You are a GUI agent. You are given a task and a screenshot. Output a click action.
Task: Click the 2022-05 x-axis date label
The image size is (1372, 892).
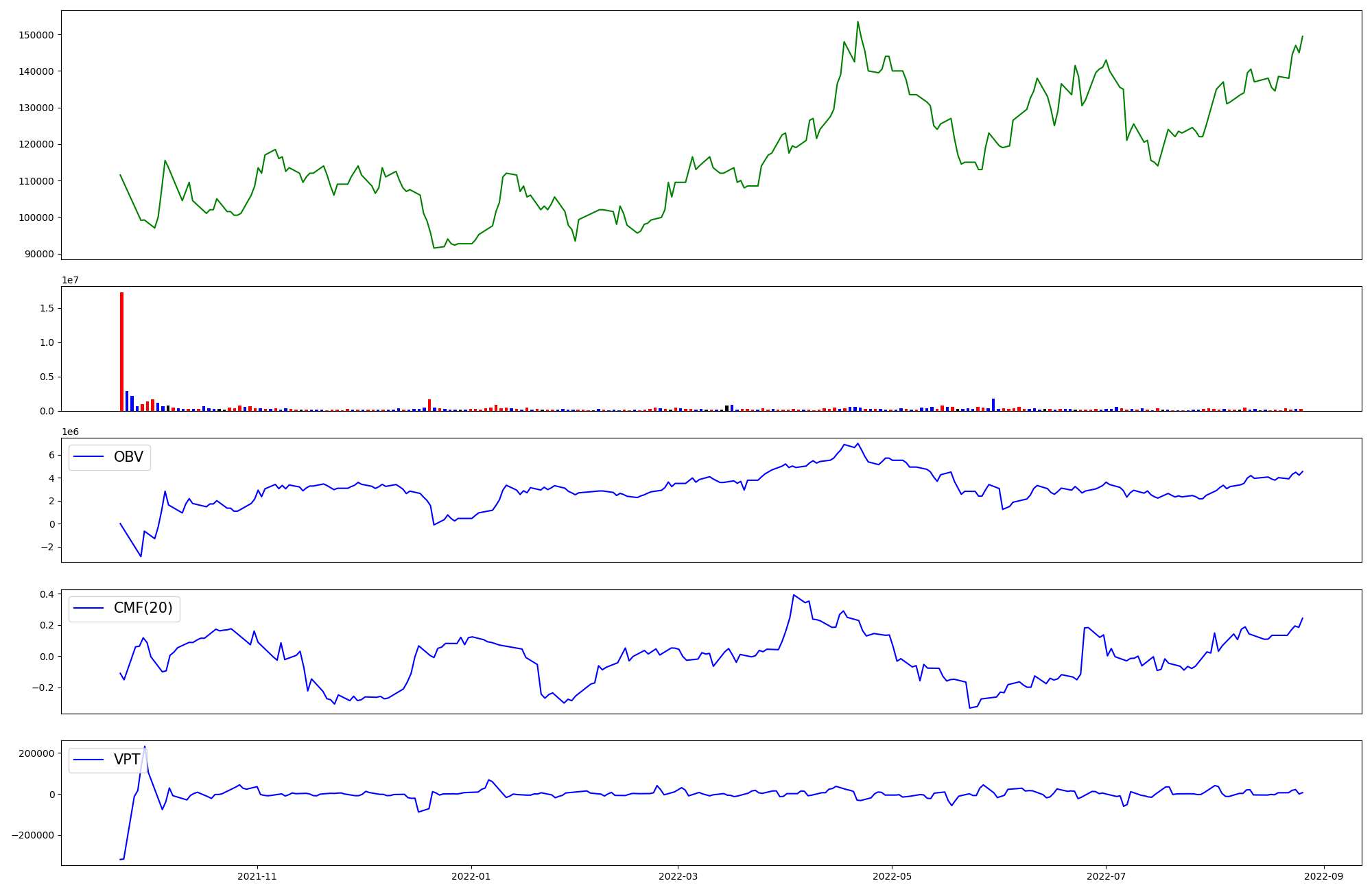[892, 876]
